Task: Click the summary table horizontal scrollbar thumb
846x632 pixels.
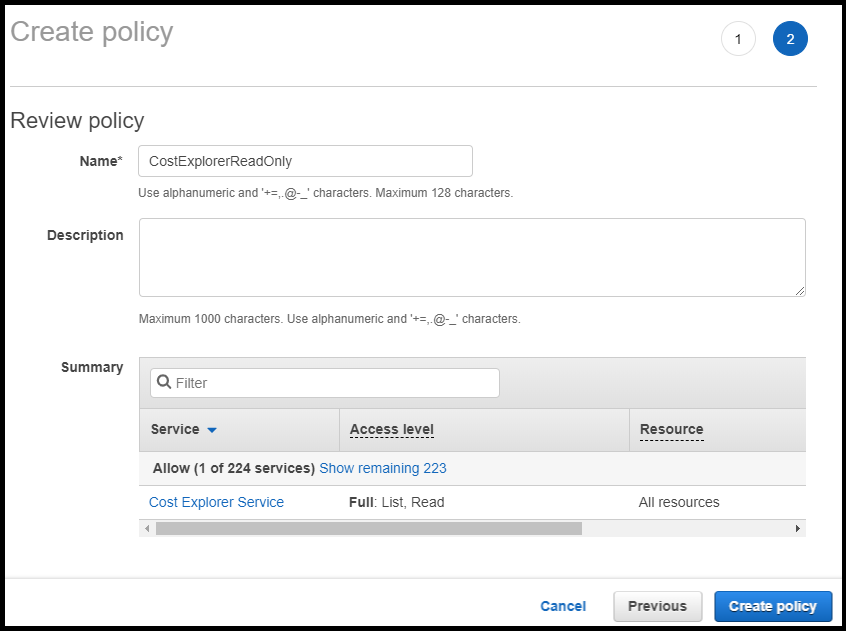Action: point(368,528)
